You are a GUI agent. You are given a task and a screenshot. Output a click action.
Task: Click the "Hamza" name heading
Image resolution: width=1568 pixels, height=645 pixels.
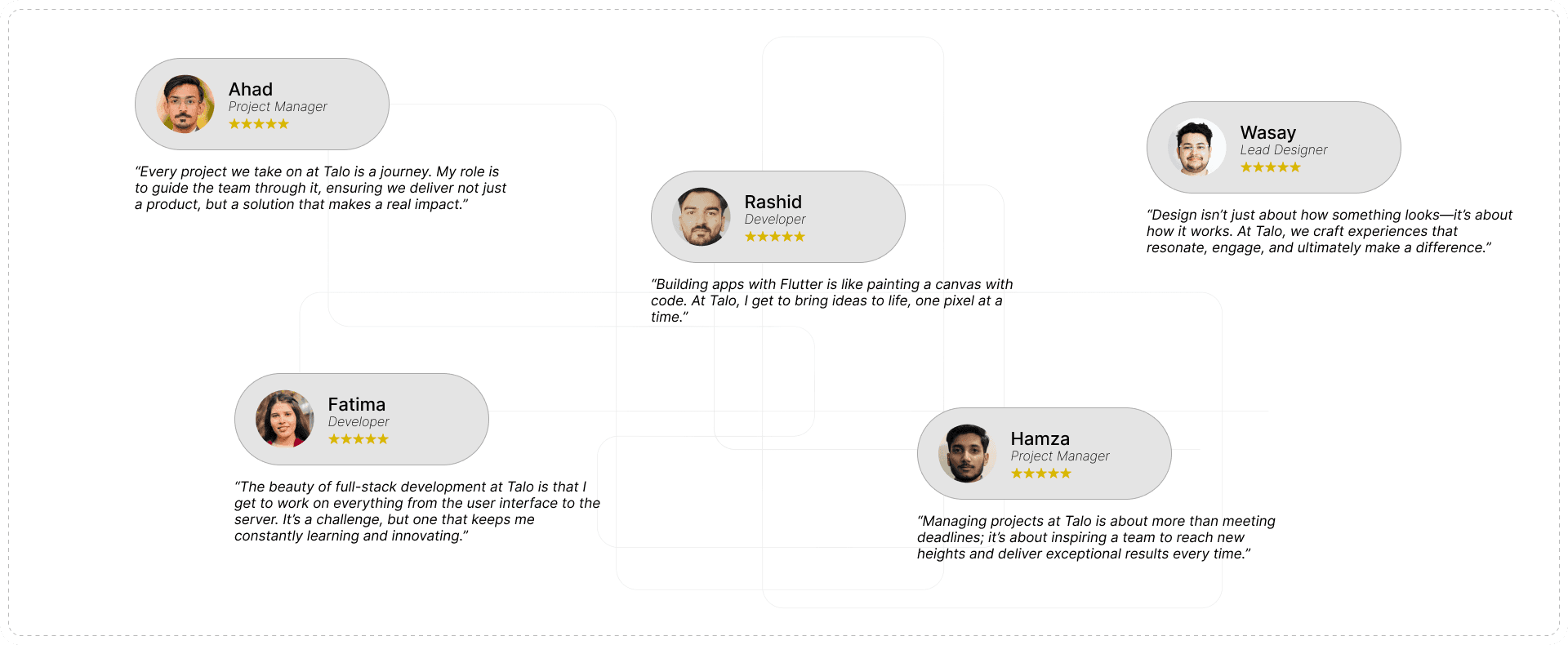[x=1040, y=438]
